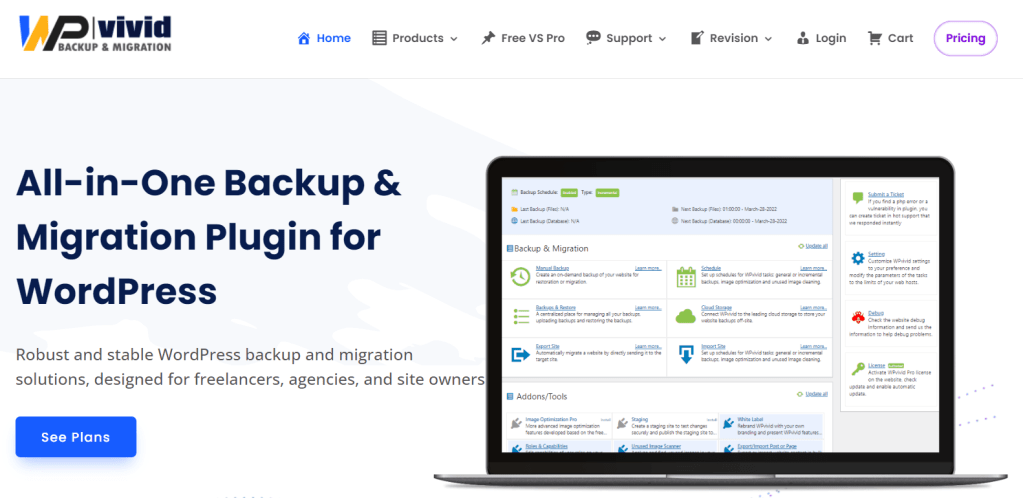Screen dimensions: 1023x498
Task: Open the Submit a Ticket link
Action: pyautogui.click(x=885, y=195)
